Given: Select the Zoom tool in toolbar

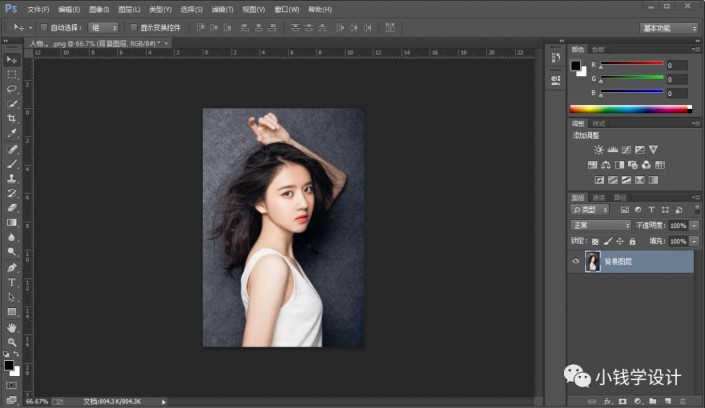Looking at the screenshot, I should (x=12, y=342).
